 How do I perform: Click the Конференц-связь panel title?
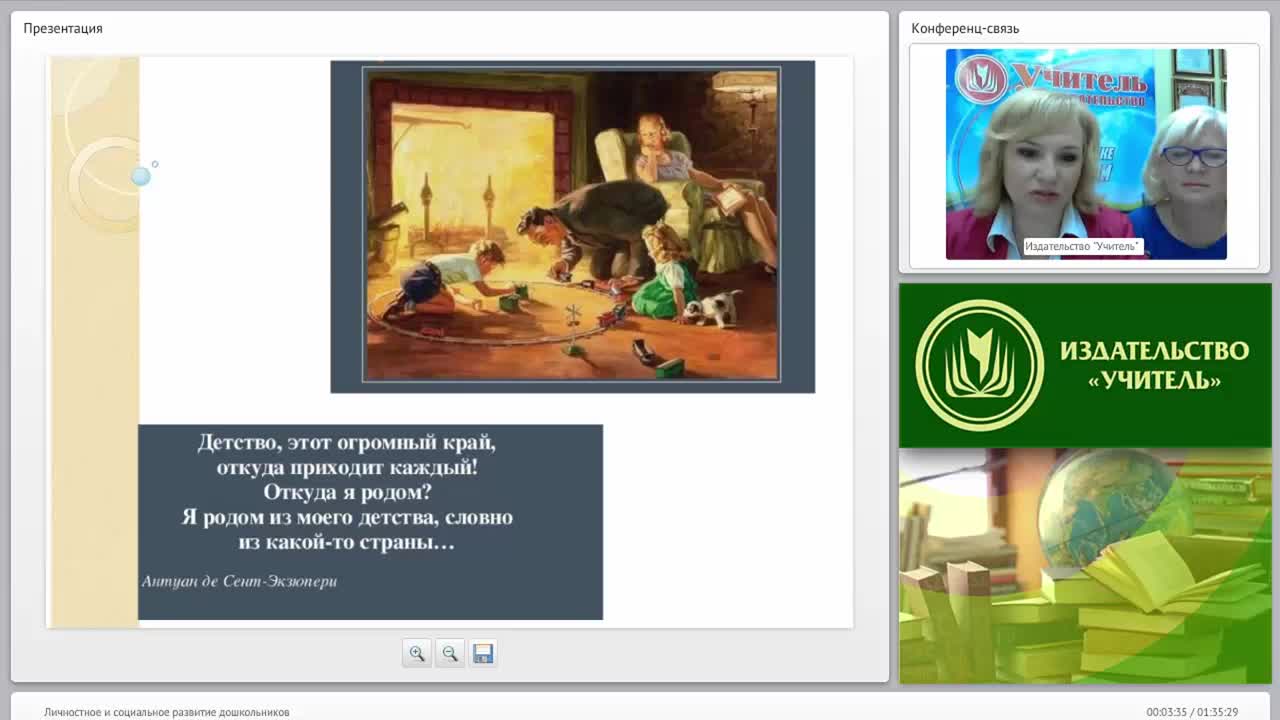click(965, 28)
